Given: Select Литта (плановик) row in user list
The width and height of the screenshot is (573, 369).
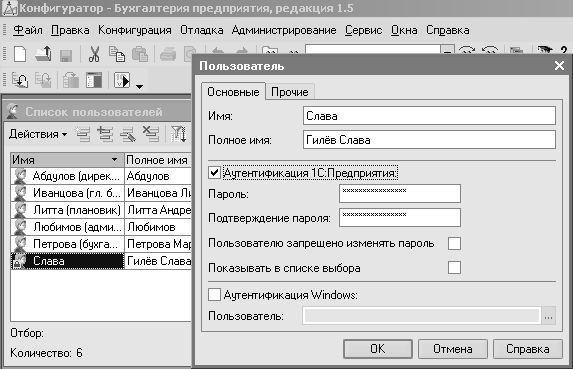Looking at the screenshot, I should tap(101, 210).
